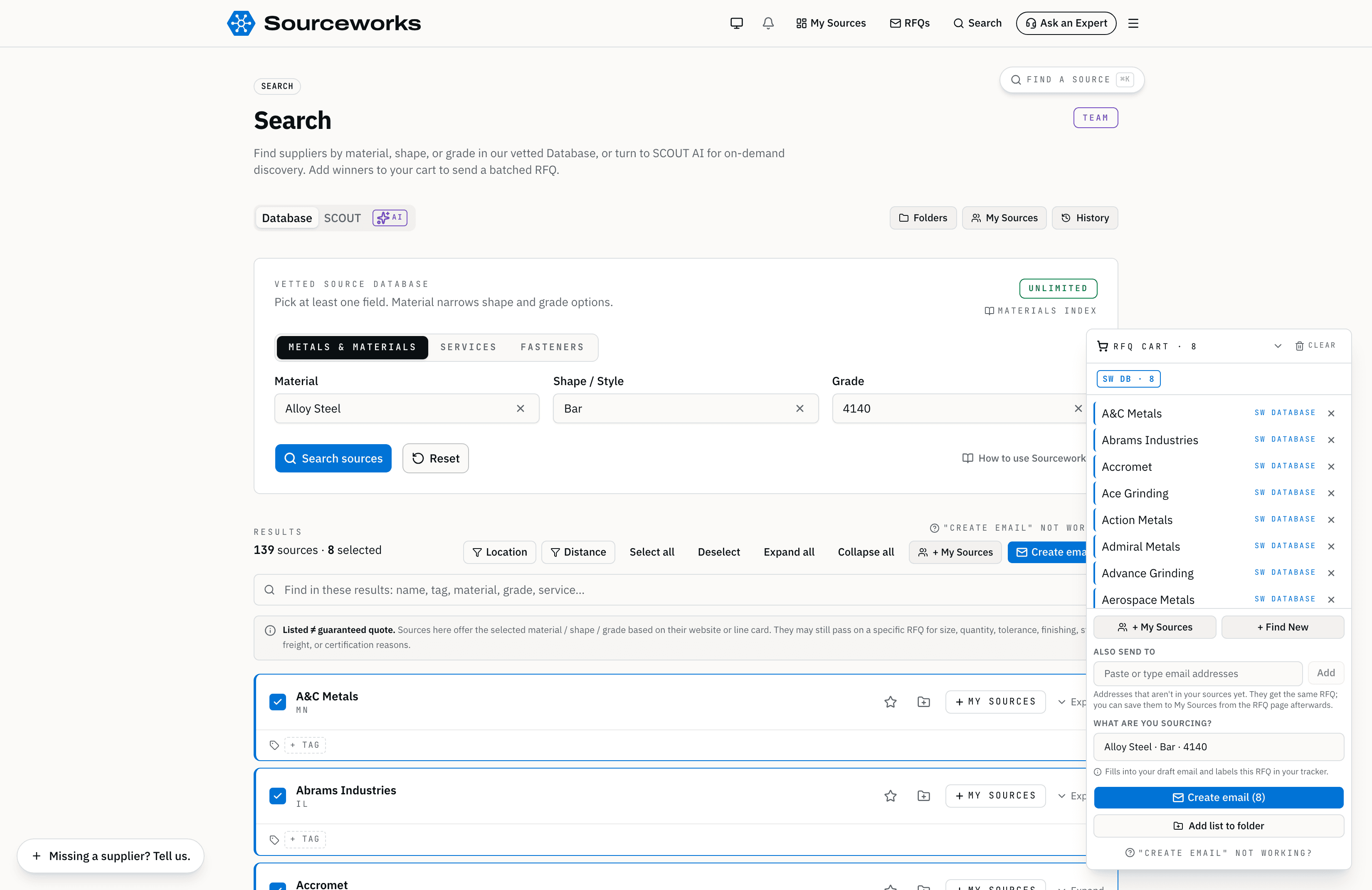Screen dimensions: 1372x890
Task: Star the Abrams Industries source
Action: click(890, 796)
